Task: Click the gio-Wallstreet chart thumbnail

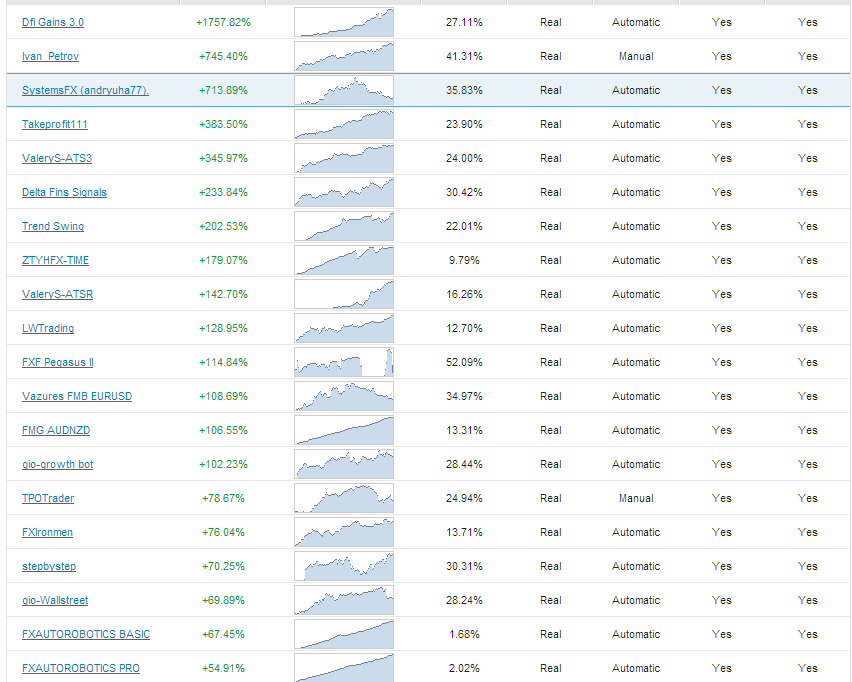Action: (344, 600)
